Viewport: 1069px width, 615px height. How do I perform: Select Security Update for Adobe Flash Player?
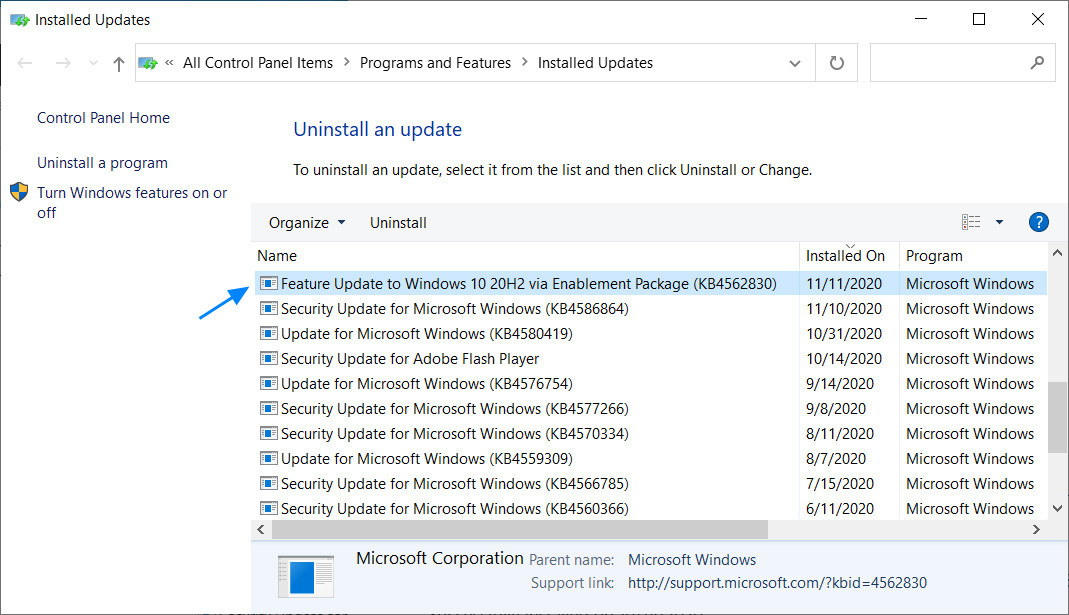[650, 359]
